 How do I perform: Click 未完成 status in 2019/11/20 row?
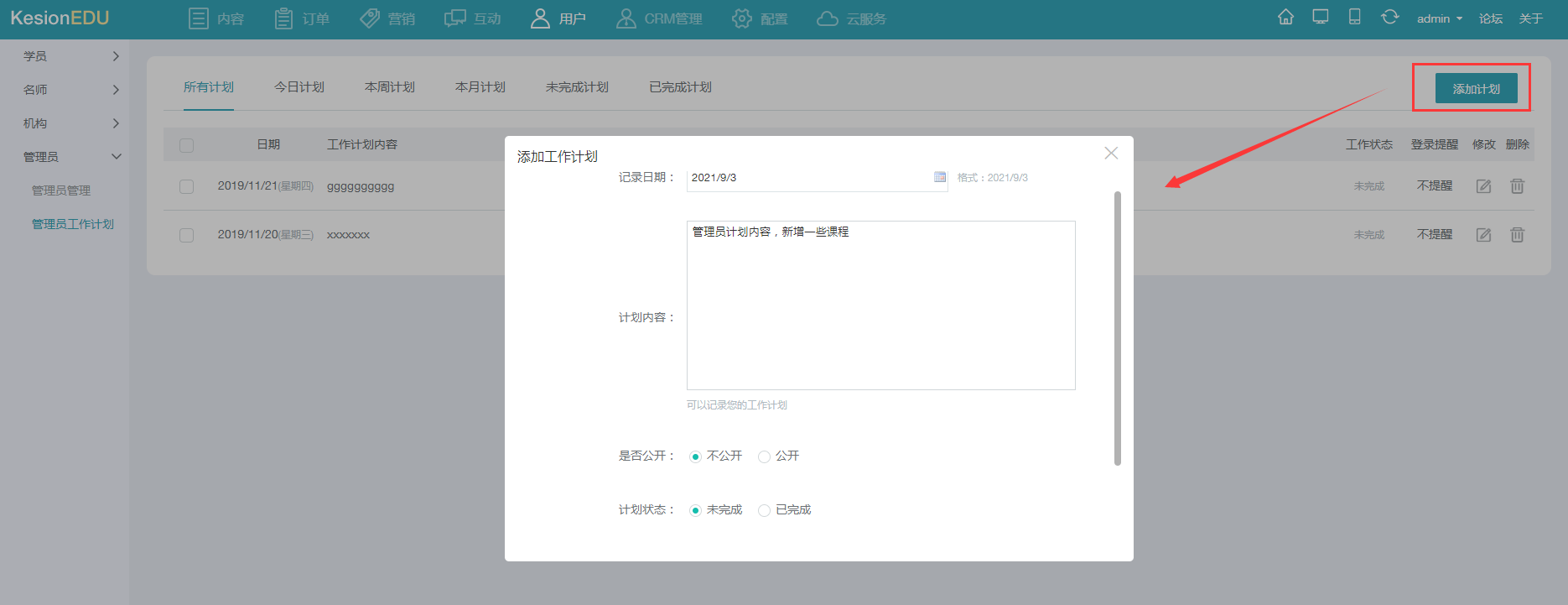tap(1369, 235)
